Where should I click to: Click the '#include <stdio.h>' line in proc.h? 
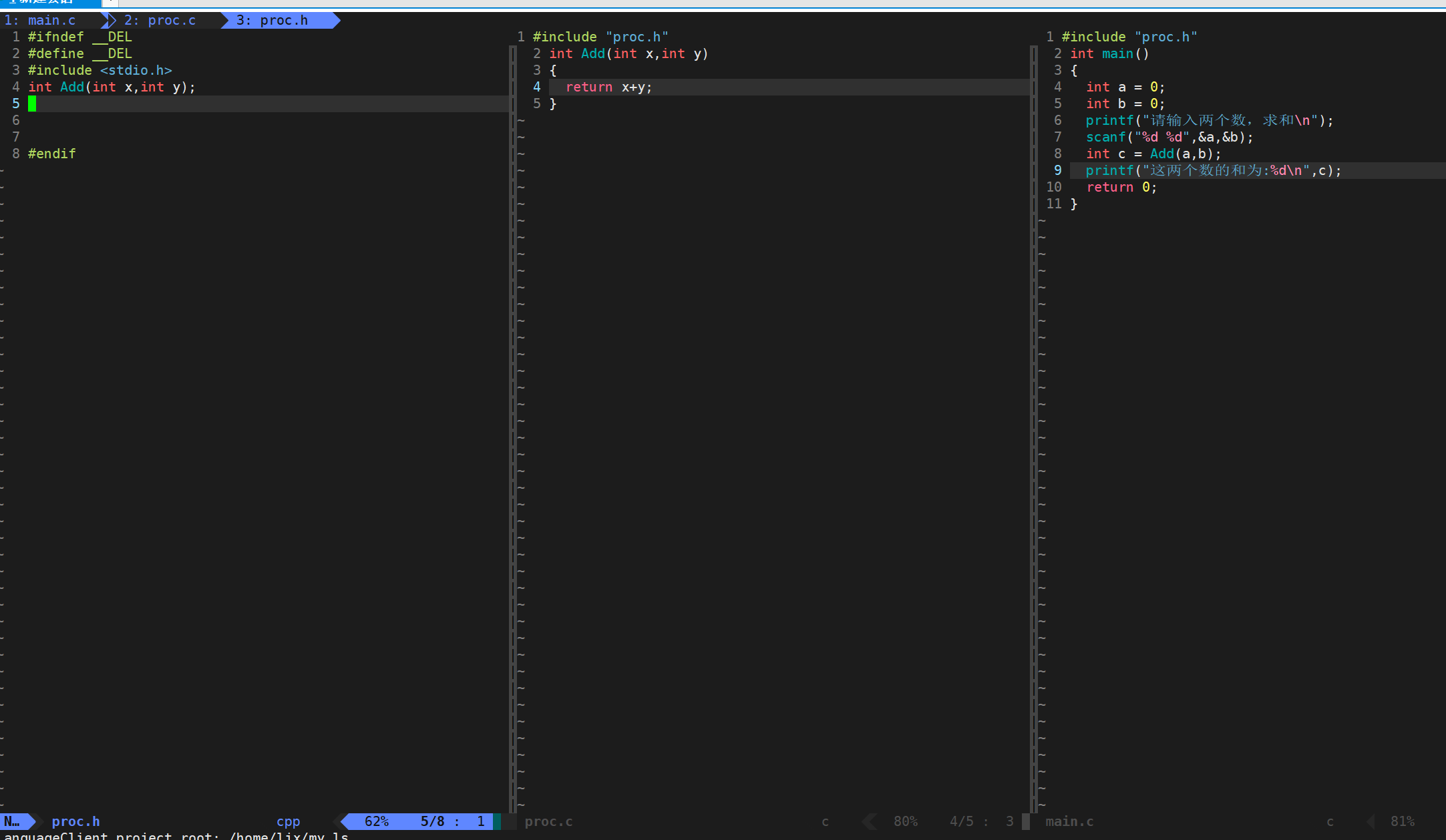point(100,70)
